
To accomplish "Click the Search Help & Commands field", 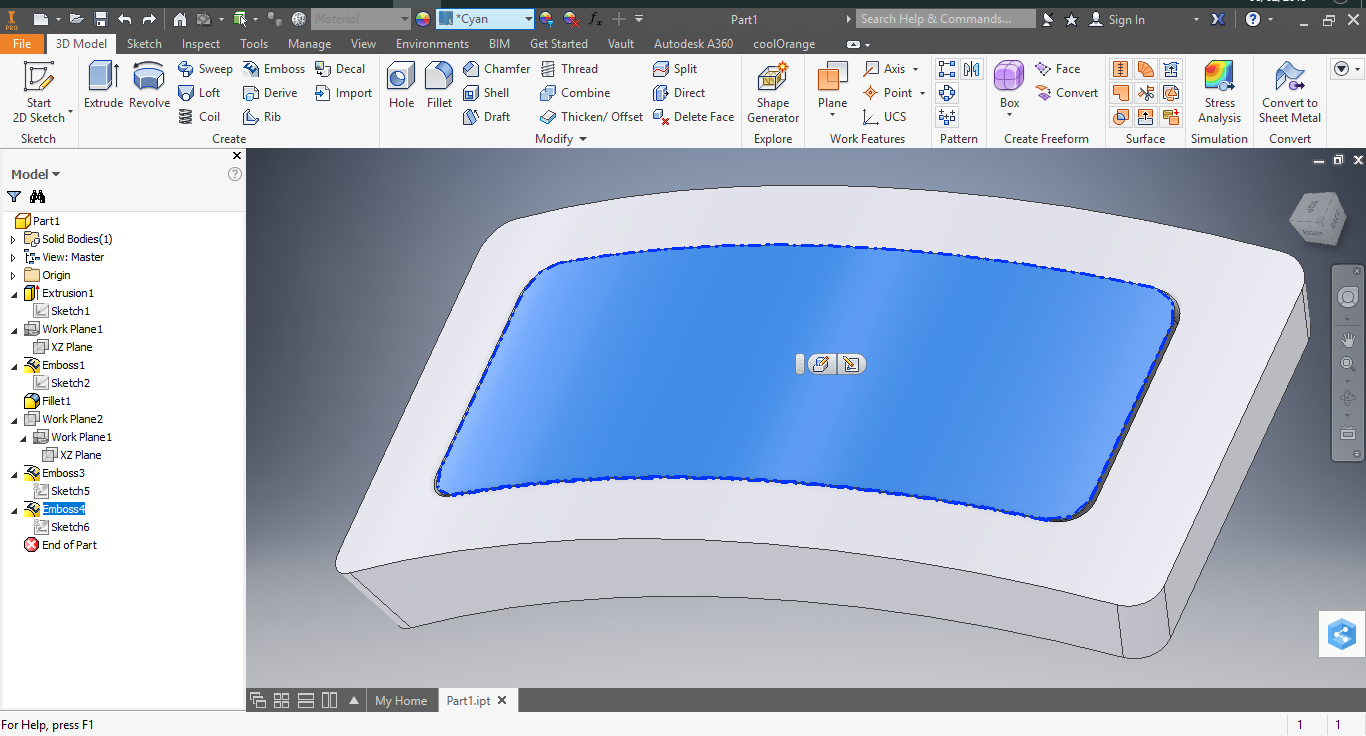I will coord(946,19).
